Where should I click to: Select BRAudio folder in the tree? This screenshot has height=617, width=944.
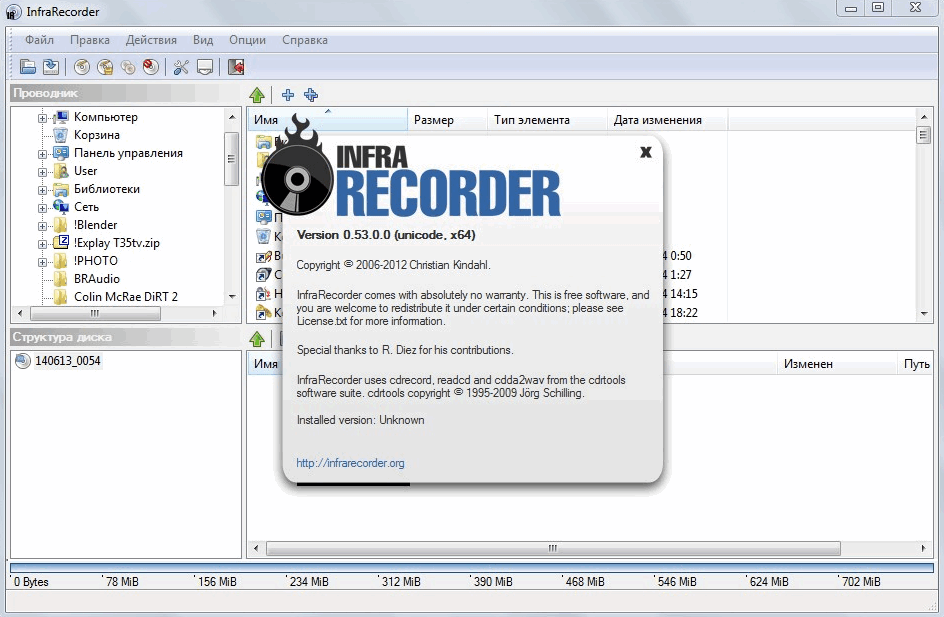[x=96, y=279]
